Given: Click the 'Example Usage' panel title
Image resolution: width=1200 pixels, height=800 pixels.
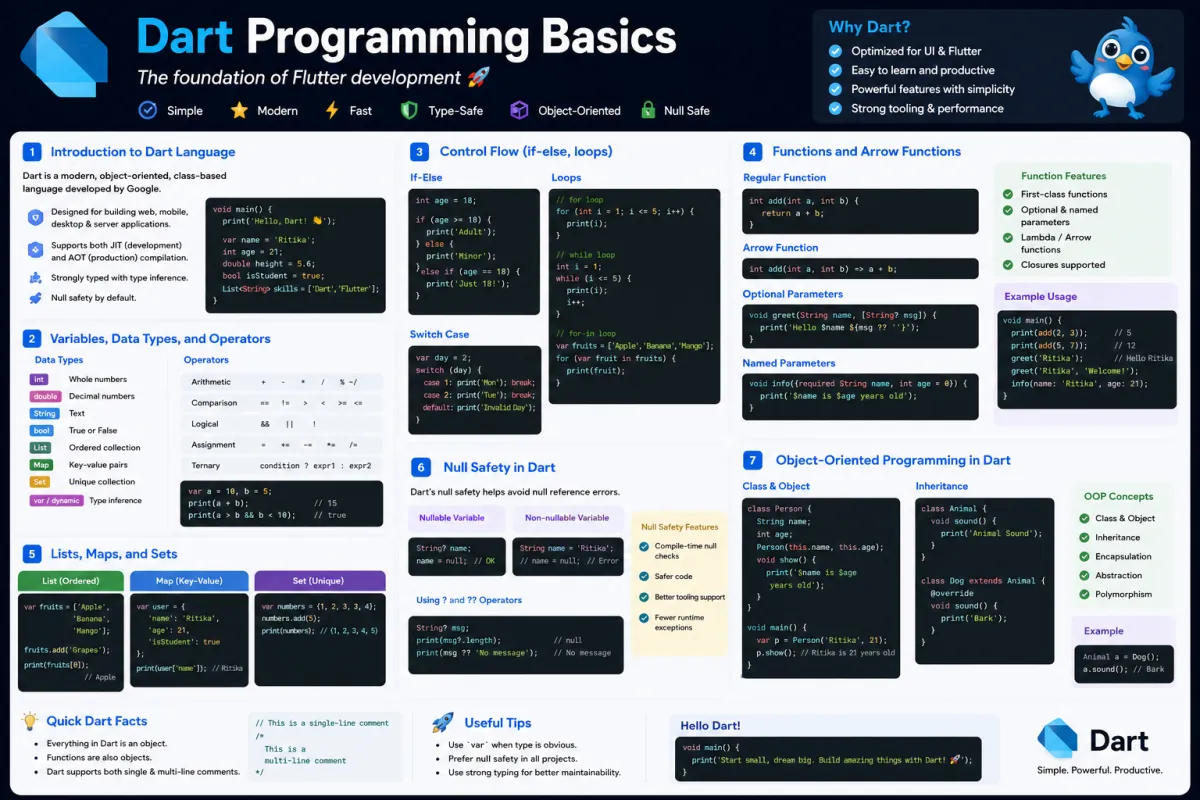Looking at the screenshot, I should (x=1040, y=297).
